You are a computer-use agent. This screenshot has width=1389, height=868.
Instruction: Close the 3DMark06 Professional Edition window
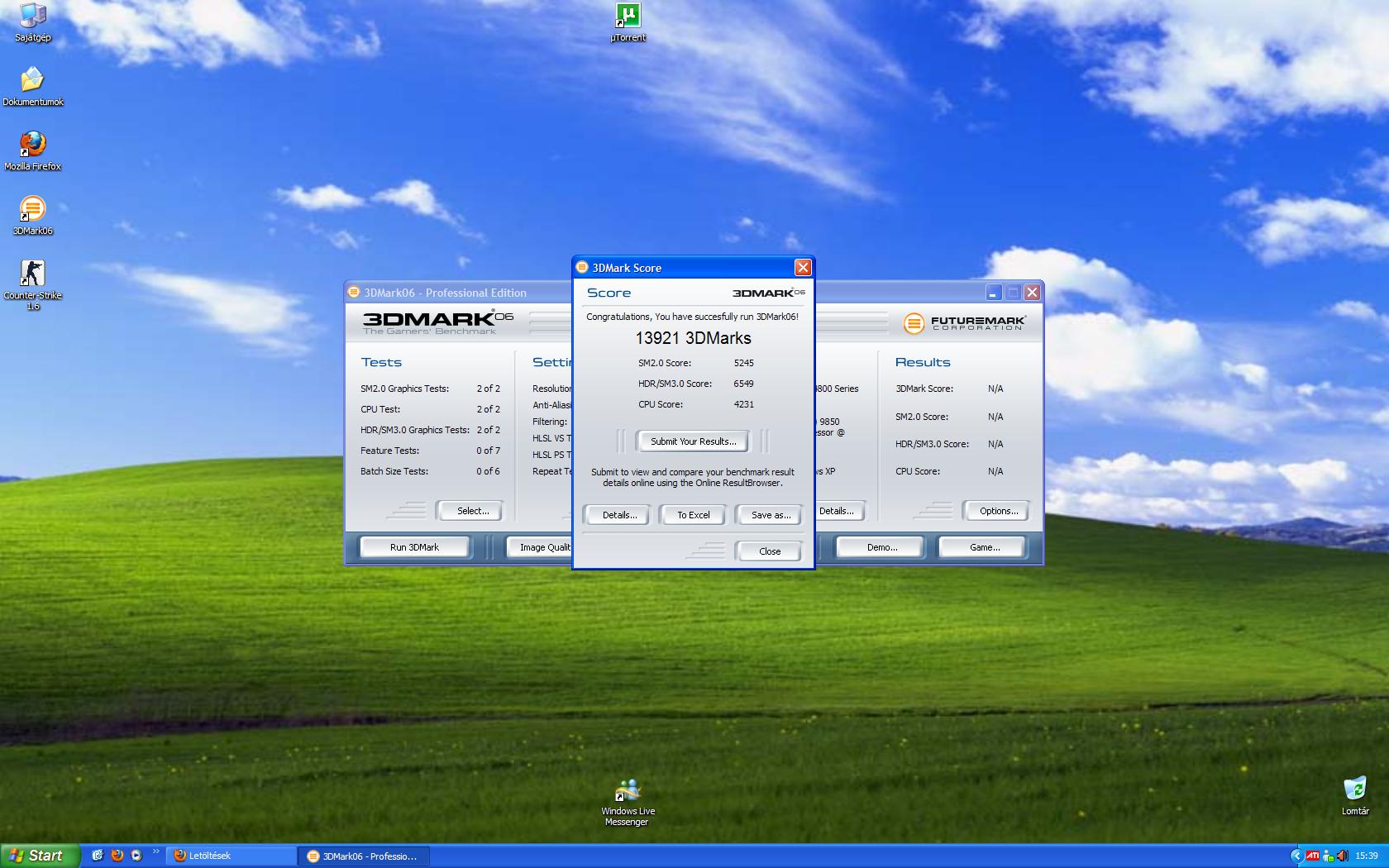(1032, 293)
